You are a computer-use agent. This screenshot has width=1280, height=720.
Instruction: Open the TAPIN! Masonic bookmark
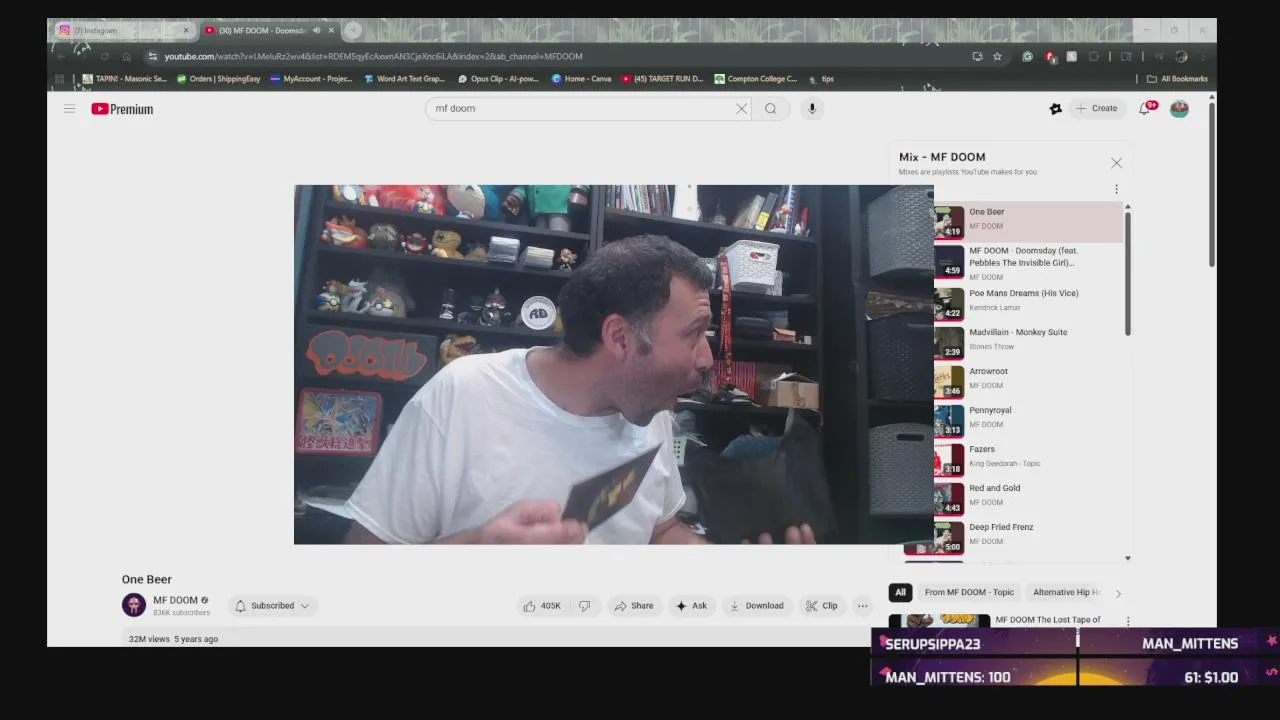coord(125,79)
